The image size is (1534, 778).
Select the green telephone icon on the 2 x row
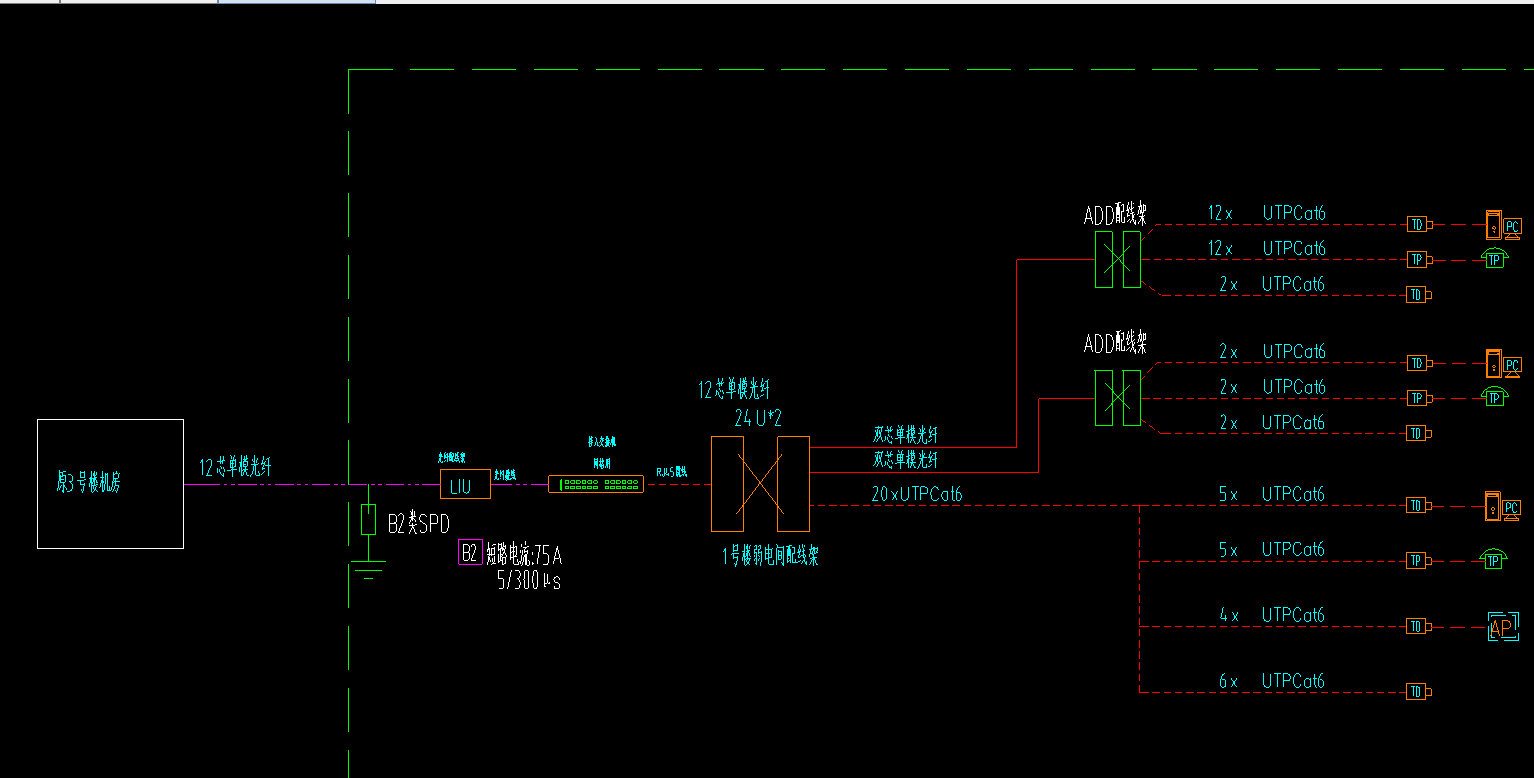[1494, 396]
